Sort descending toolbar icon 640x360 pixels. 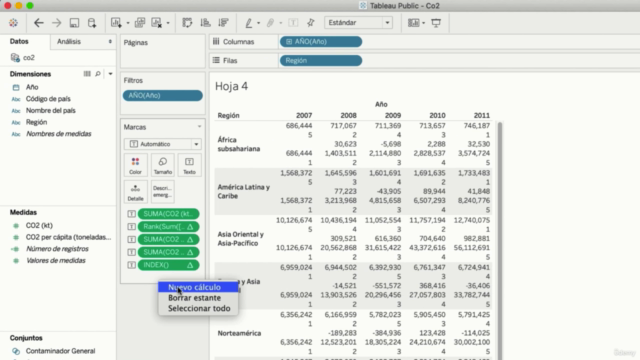[223, 23]
